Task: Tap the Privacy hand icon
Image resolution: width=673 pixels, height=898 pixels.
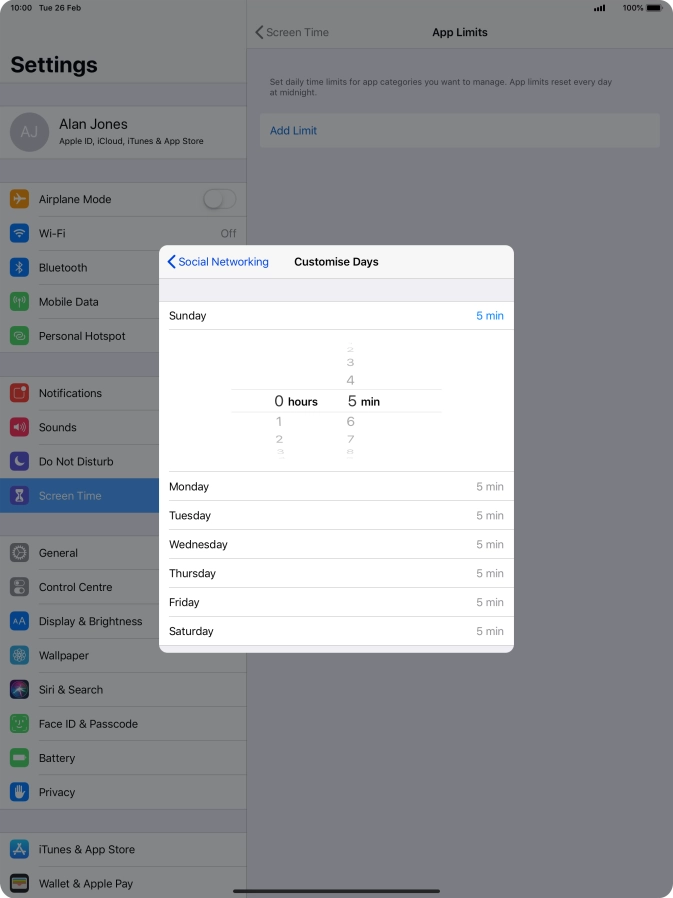Action: coord(19,792)
